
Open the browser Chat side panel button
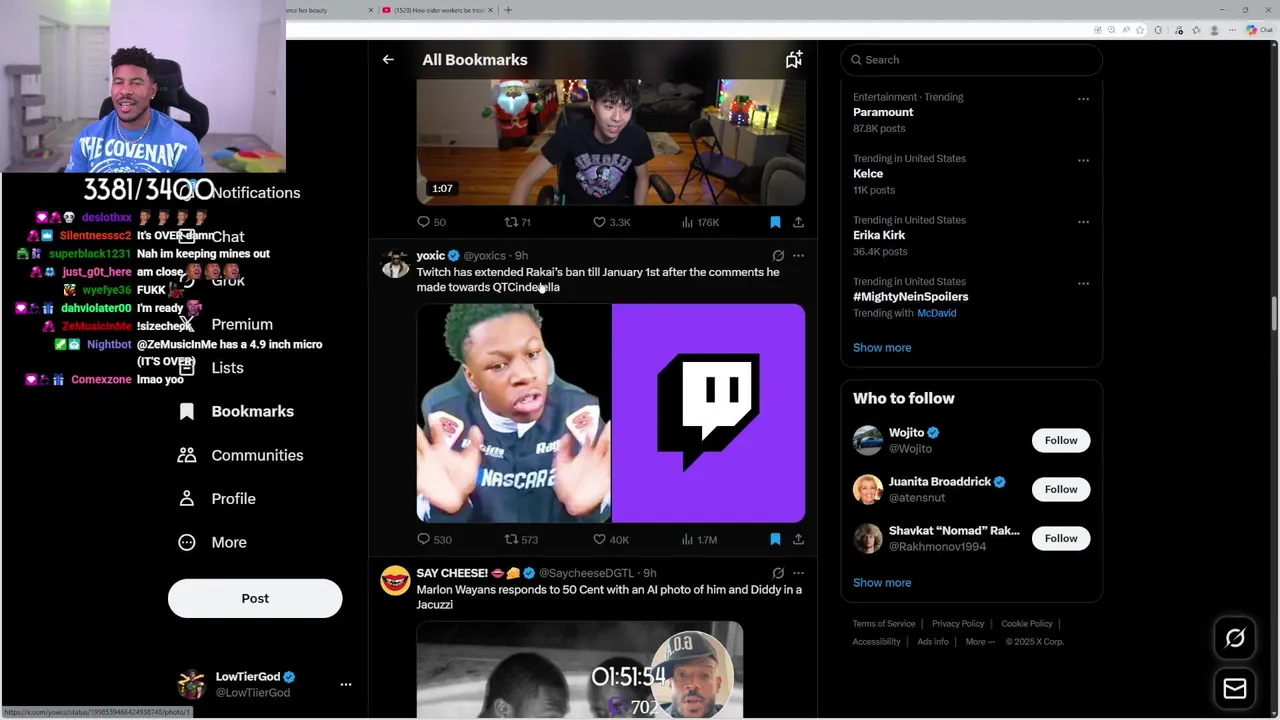pyautogui.click(x=1258, y=30)
